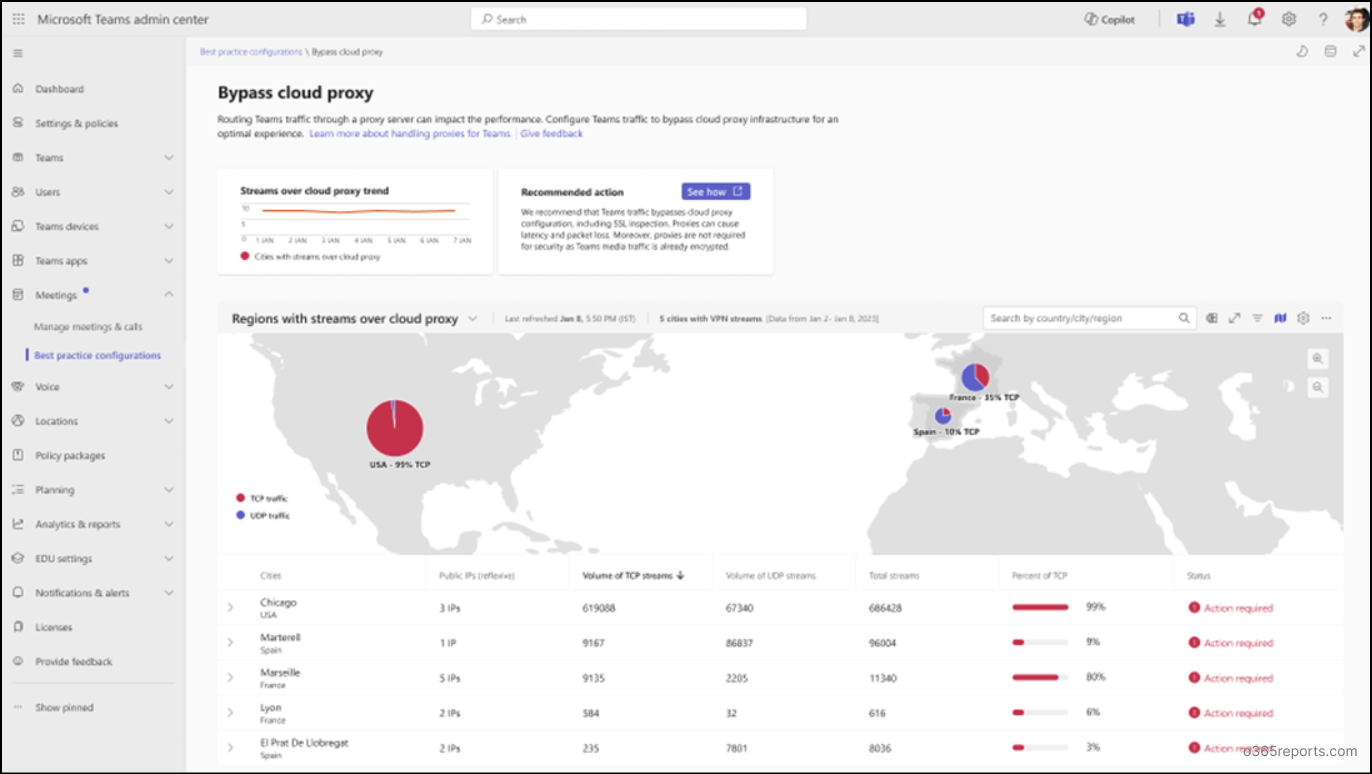The height and width of the screenshot is (774, 1372).
Task: Click Marseille percent of TCP bar
Action: point(1040,677)
